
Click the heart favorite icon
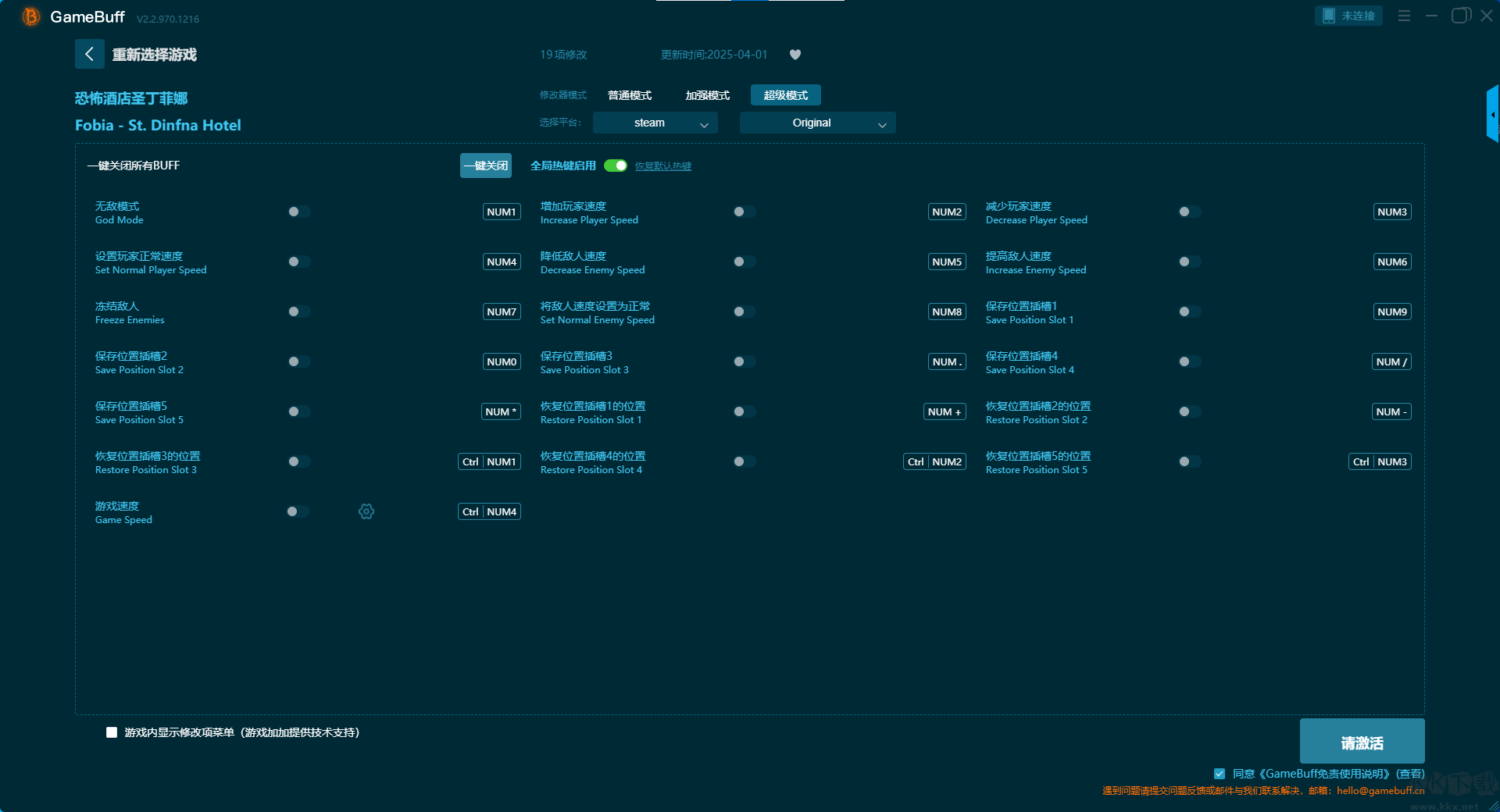[795, 55]
